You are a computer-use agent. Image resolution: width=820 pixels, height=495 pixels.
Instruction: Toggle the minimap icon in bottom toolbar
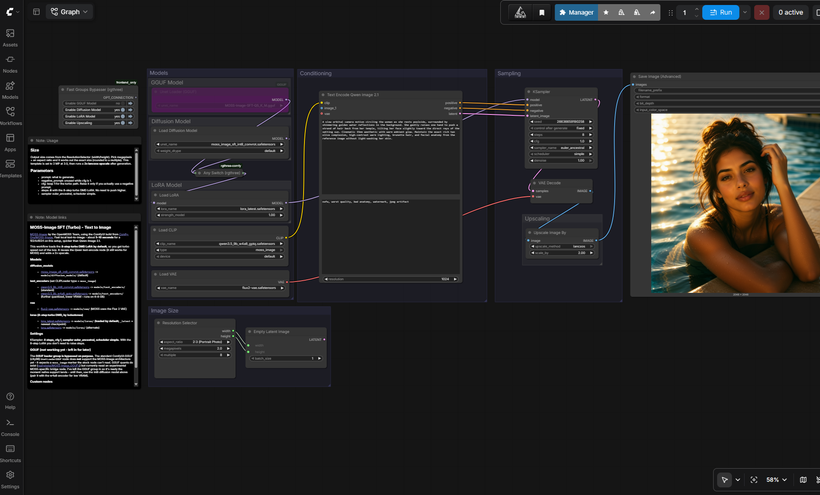[x=803, y=479]
